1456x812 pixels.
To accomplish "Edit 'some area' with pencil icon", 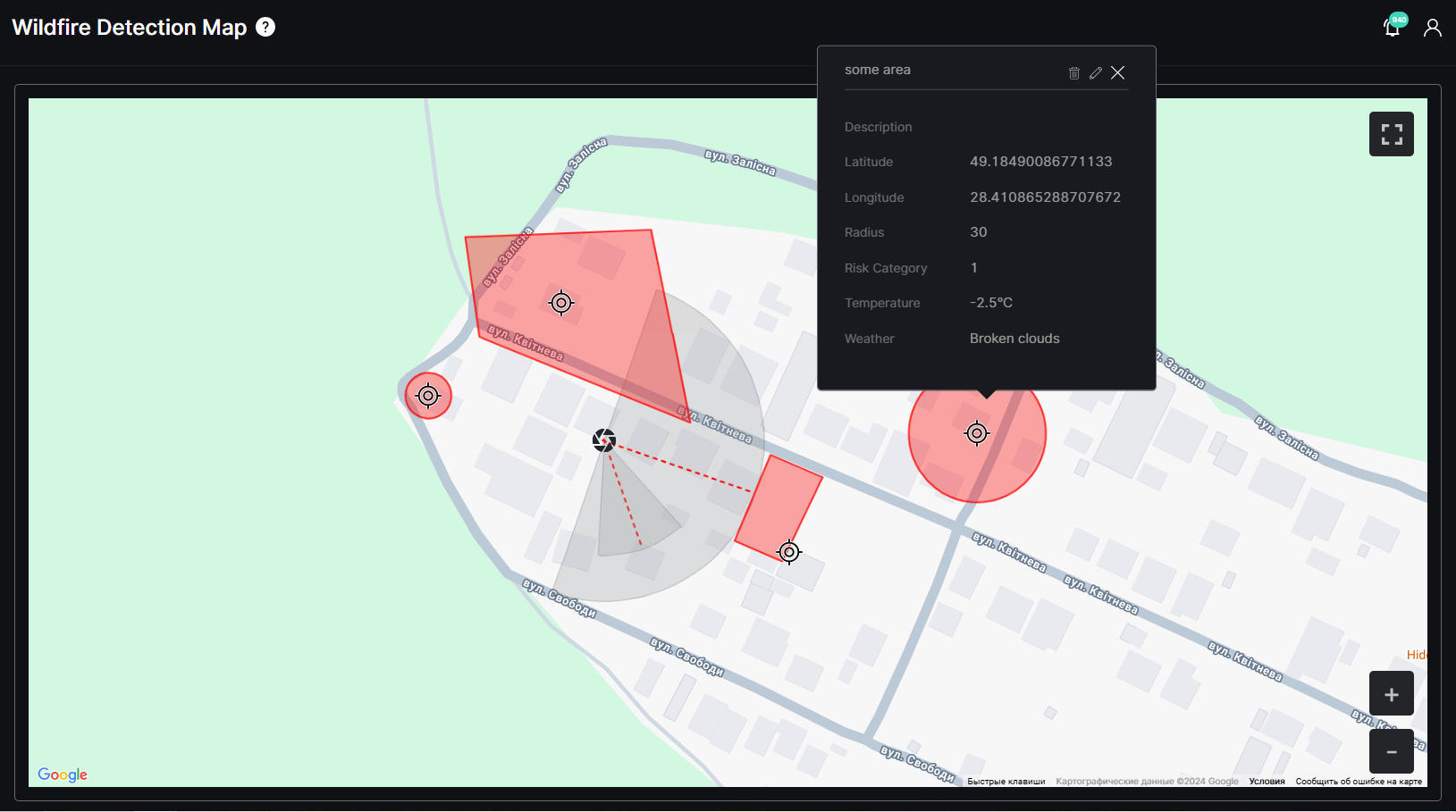I will (1096, 73).
